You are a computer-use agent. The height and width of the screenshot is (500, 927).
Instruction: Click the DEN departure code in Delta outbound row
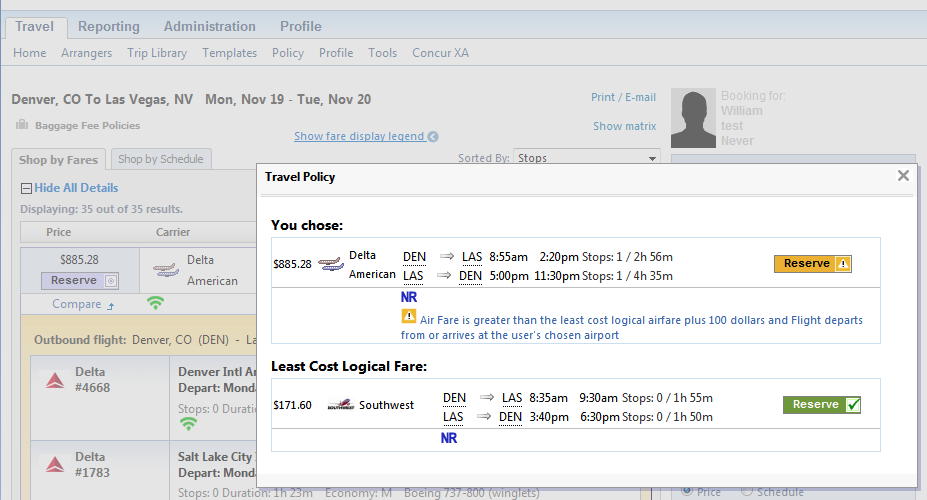414,257
